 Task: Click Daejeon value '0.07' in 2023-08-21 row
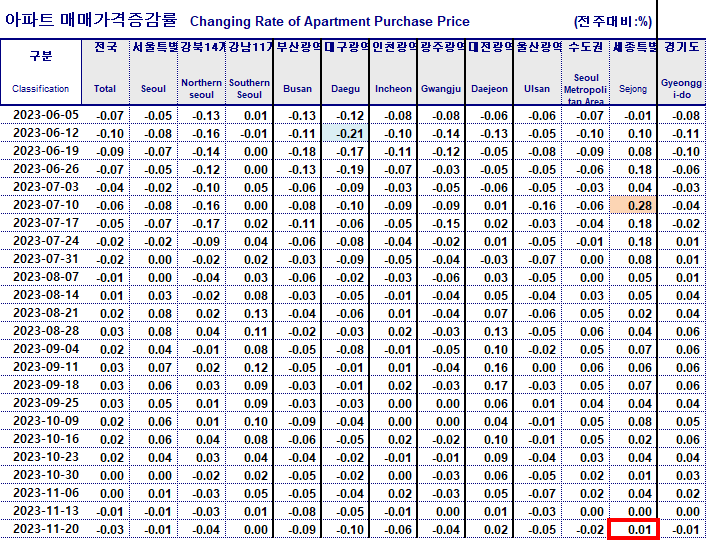(496, 314)
